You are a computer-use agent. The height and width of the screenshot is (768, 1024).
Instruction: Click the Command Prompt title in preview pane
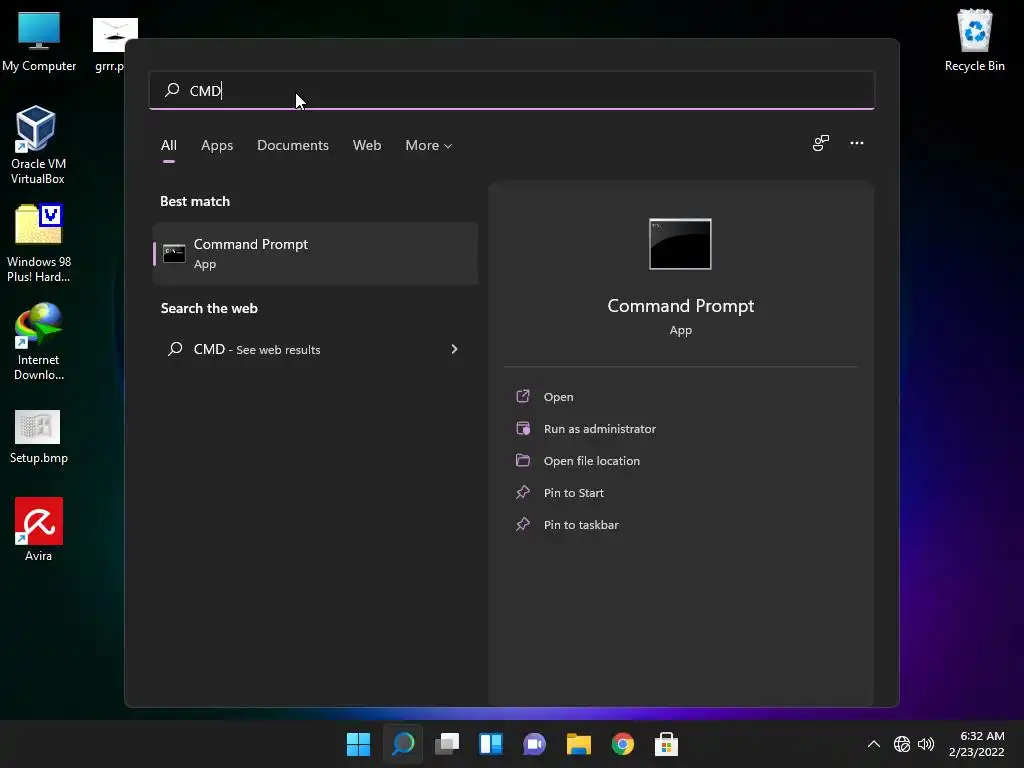pyautogui.click(x=680, y=306)
